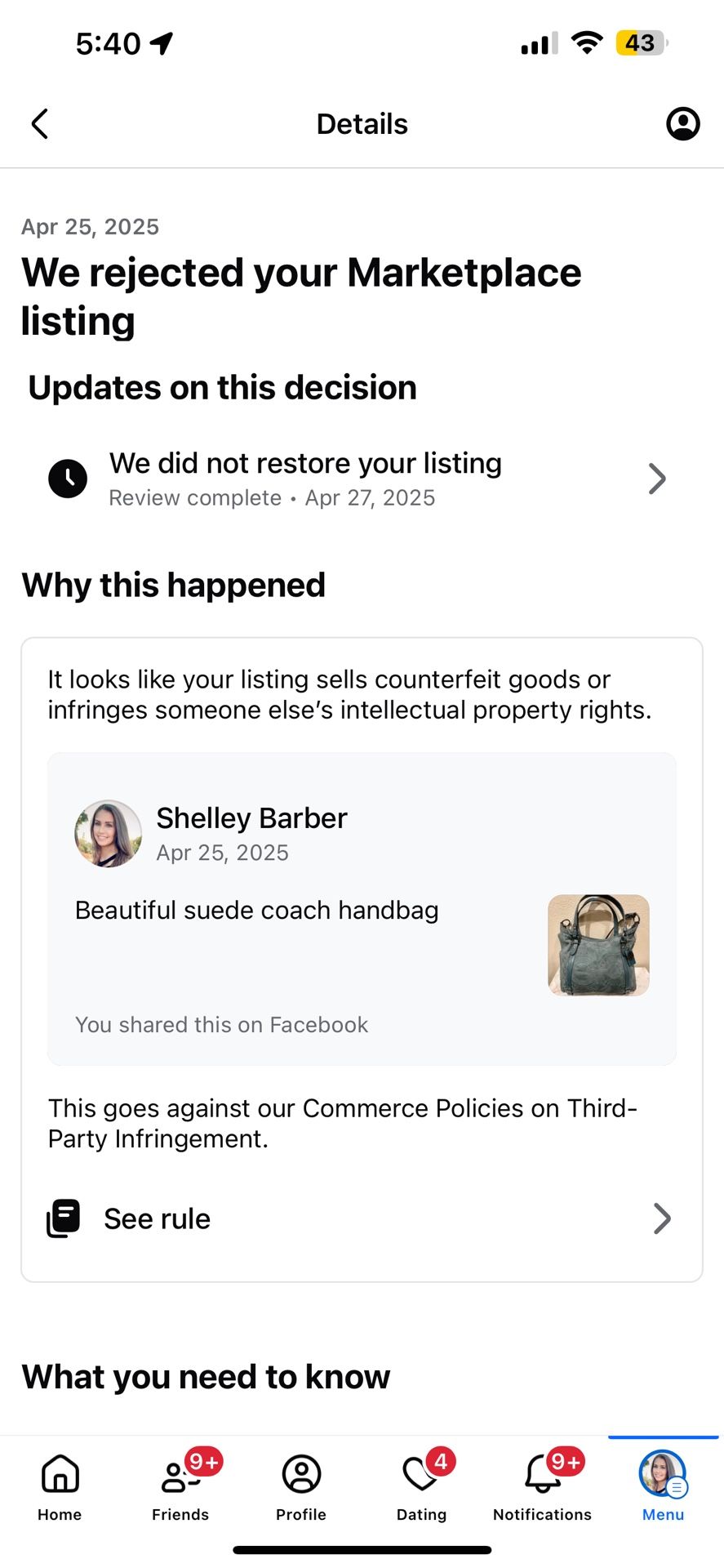Tap the 'Beautiful suede coach handbag' listing title
724x1568 pixels.
pos(256,911)
